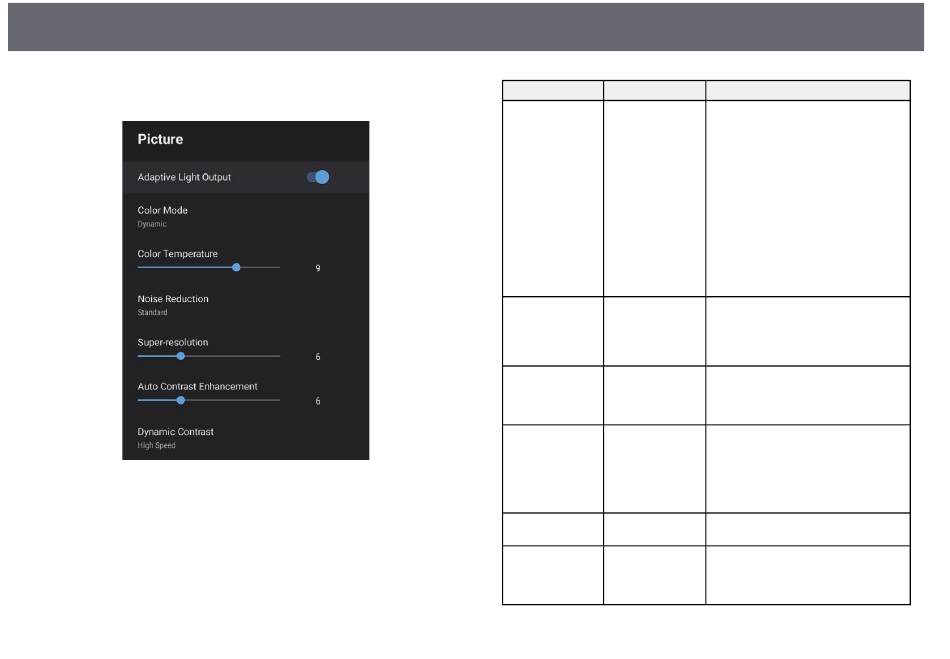
Task: Click the Dynamic value under Color Mode
Action: [152, 225]
